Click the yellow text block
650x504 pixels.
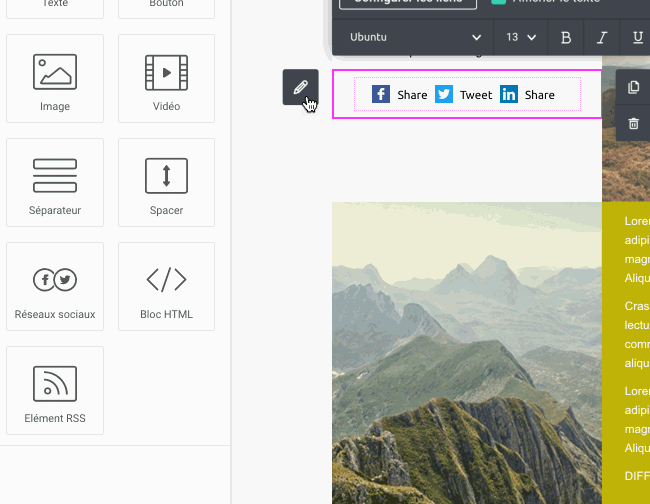pos(626,353)
